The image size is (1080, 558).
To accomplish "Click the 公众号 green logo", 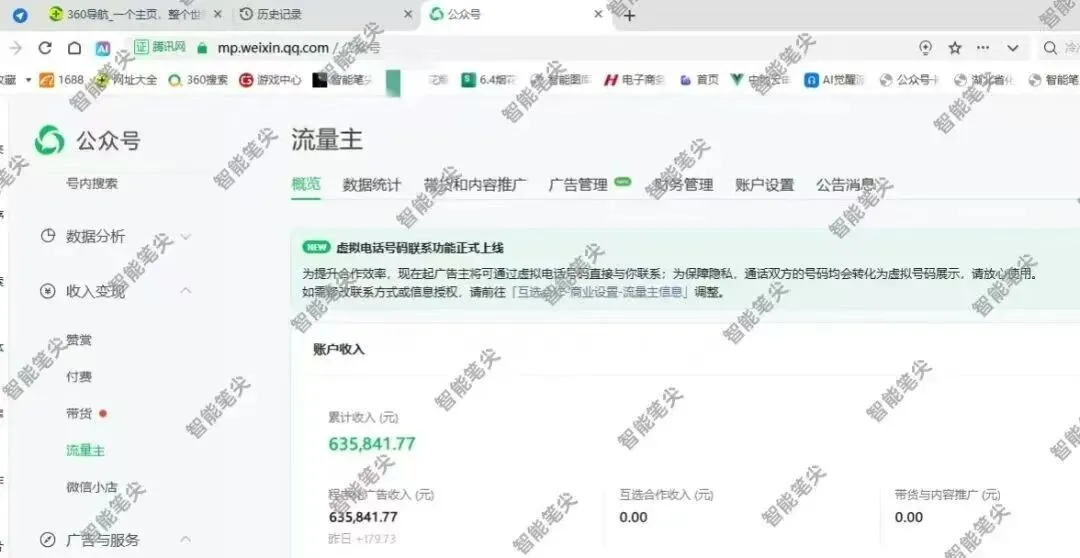I will click(50, 140).
